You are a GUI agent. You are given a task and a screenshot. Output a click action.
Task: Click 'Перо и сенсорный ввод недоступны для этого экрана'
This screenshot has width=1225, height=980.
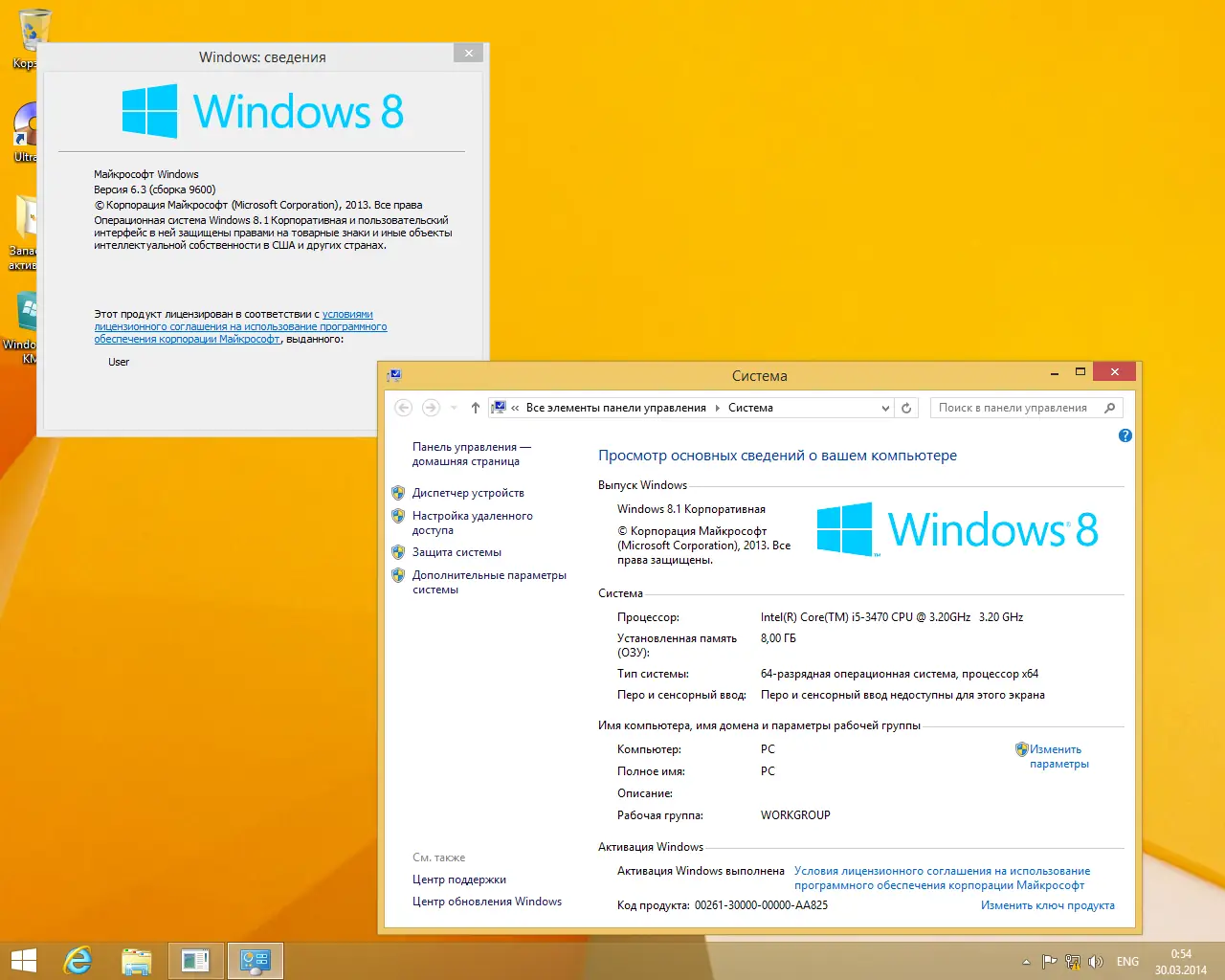click(902, 695)
